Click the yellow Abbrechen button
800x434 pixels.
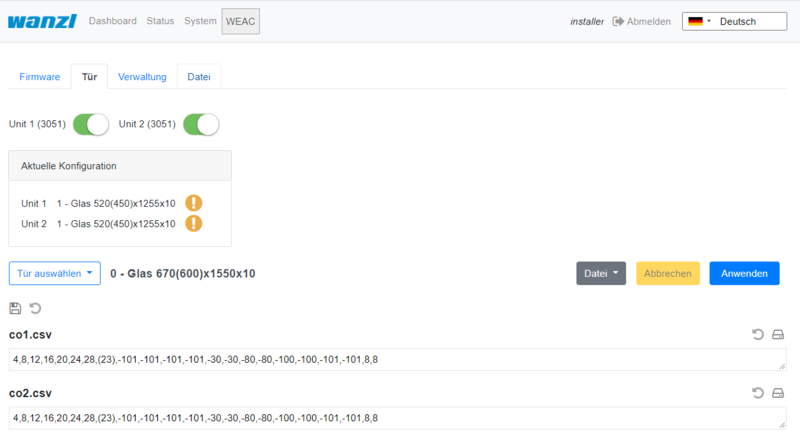pos(668,273)
